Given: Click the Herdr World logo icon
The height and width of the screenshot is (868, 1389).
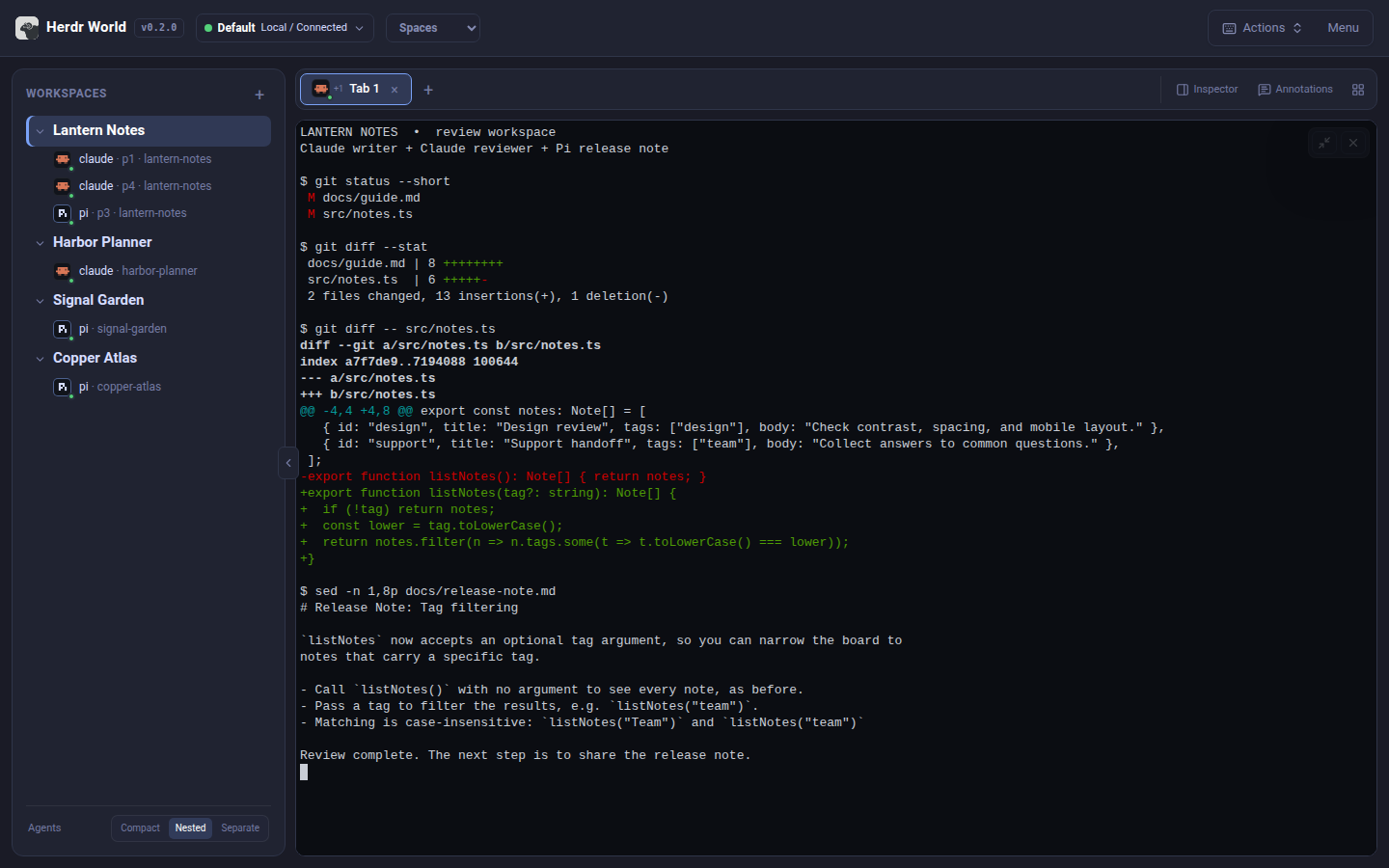Looking at the screenshot, I should [x=27, y=28].
